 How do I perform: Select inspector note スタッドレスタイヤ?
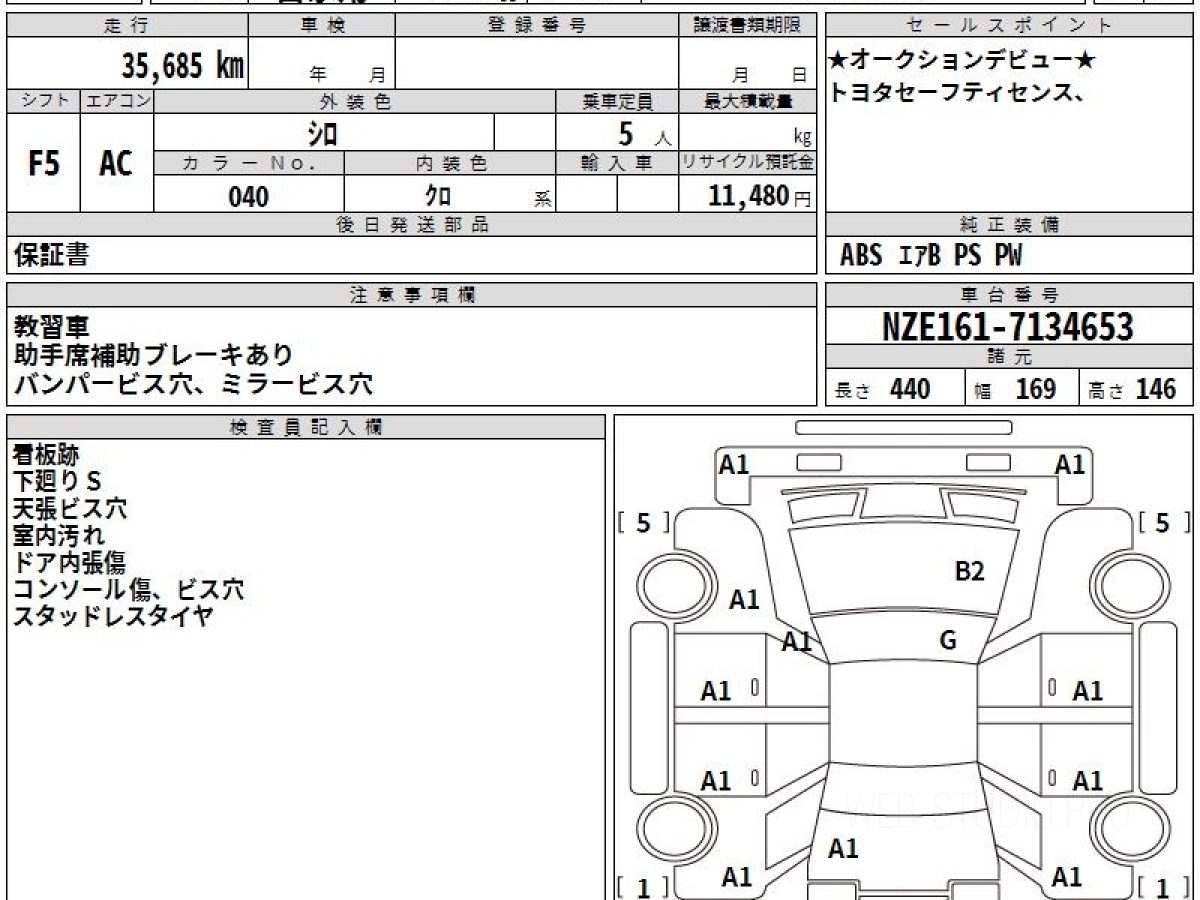(x=113, y=617)
